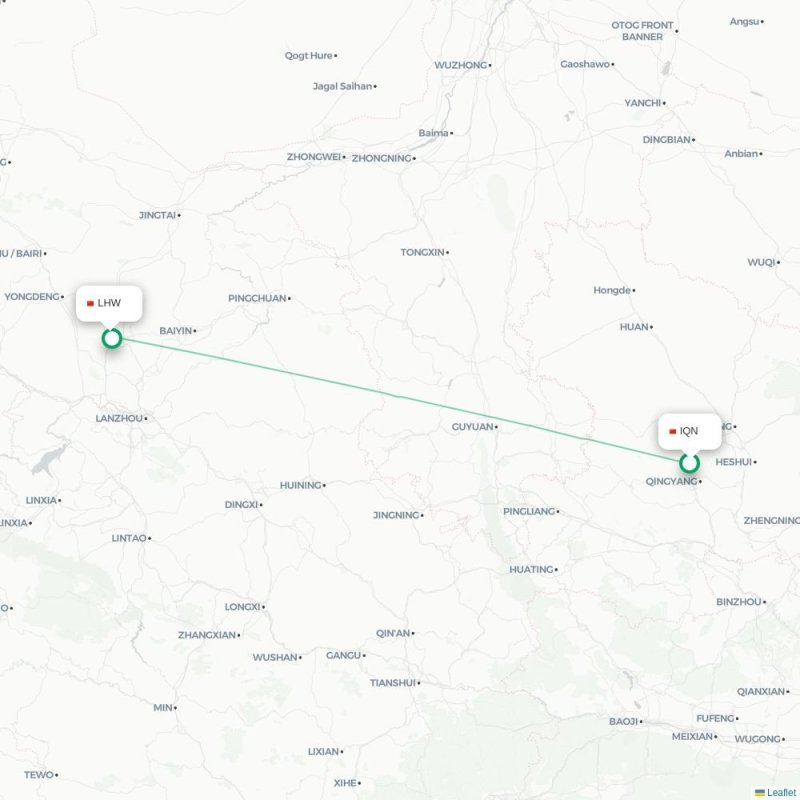Screen dimensions: 800x800
Task: Select the TONGXIN city label
Action: (422, 252)
